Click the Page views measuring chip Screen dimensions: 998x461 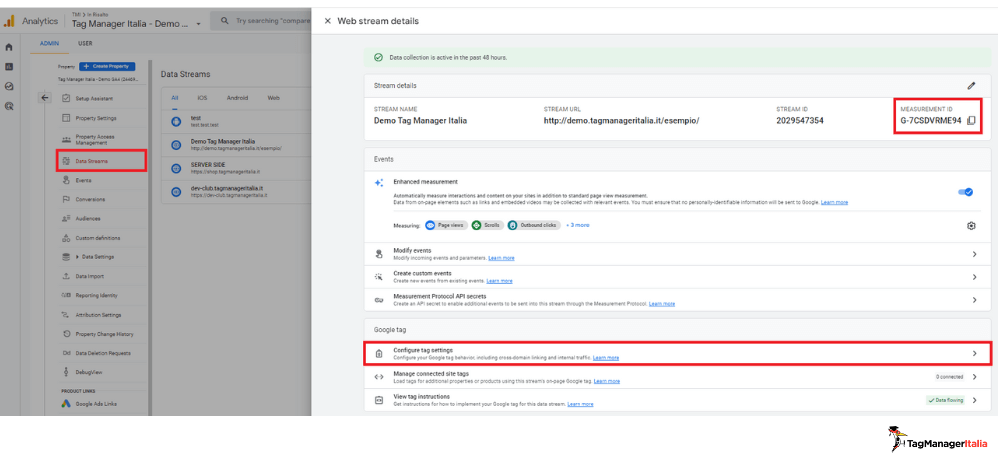point(446,225)
